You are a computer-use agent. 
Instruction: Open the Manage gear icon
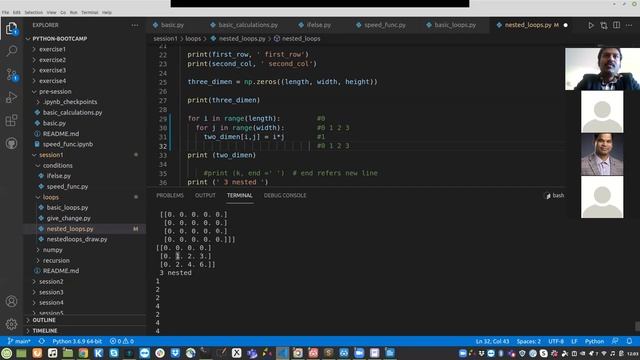tap(11, 324)
